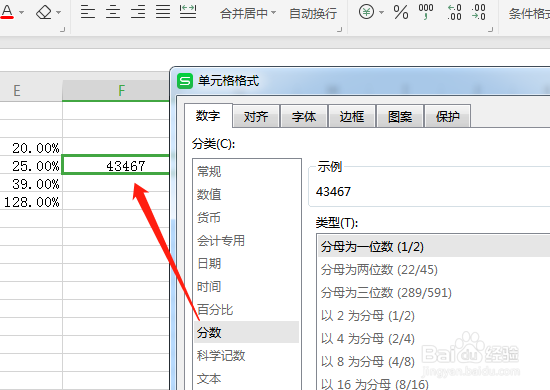Switch to 数字 tab
Image resolution: width=550 pixels, height=390 pixels.
pos(208,115)
